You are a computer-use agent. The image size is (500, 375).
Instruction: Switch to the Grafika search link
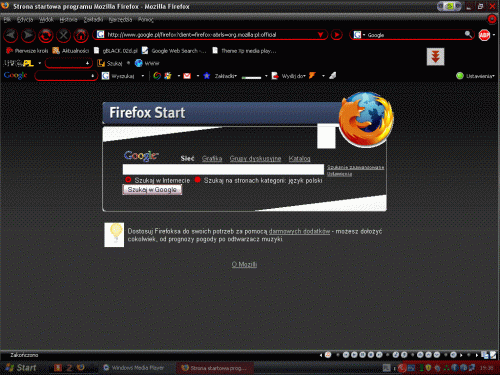(212, 158)
